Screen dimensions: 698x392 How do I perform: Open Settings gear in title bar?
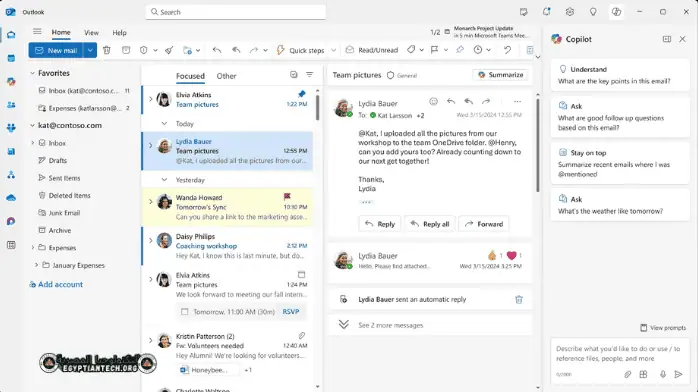point(570,12)
